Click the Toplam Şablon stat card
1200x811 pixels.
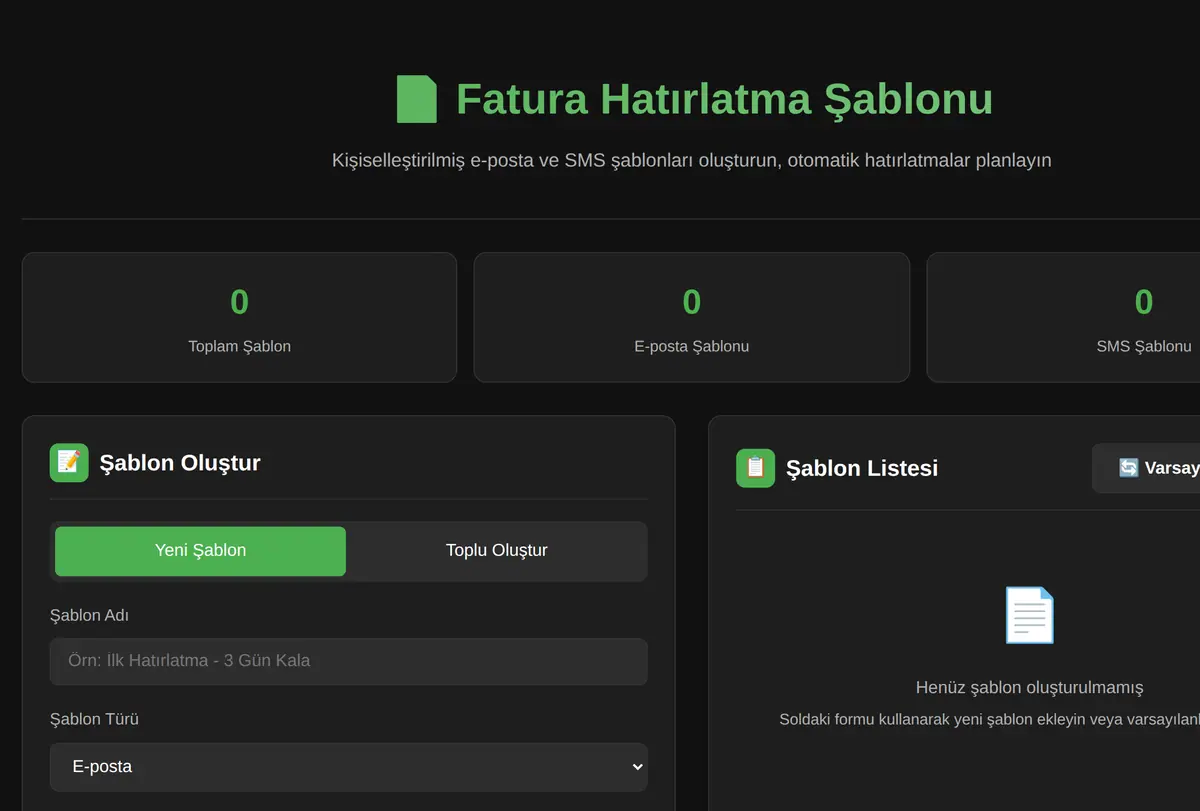tap(239, 317)
